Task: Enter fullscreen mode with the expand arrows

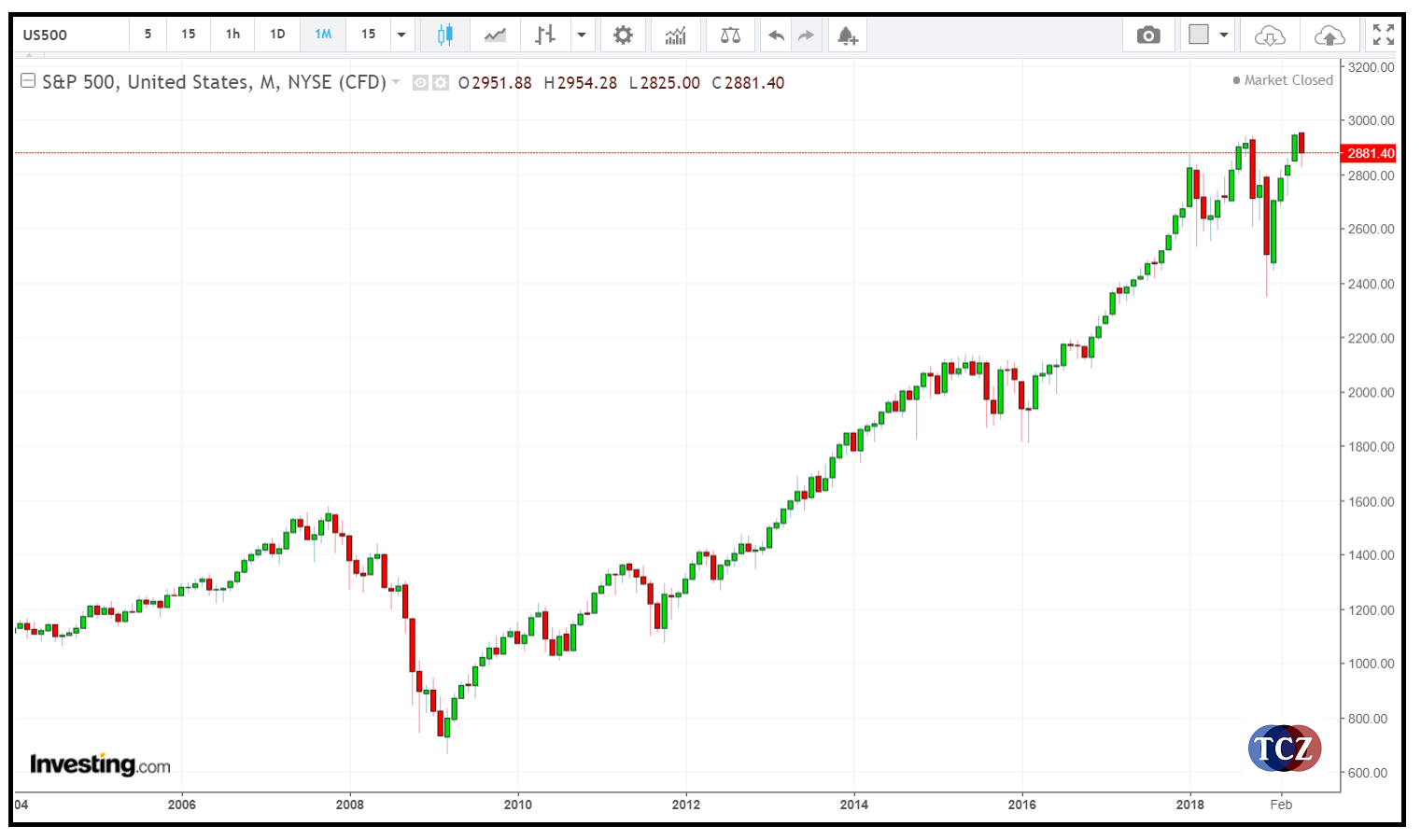Action: coord(1384,35)
